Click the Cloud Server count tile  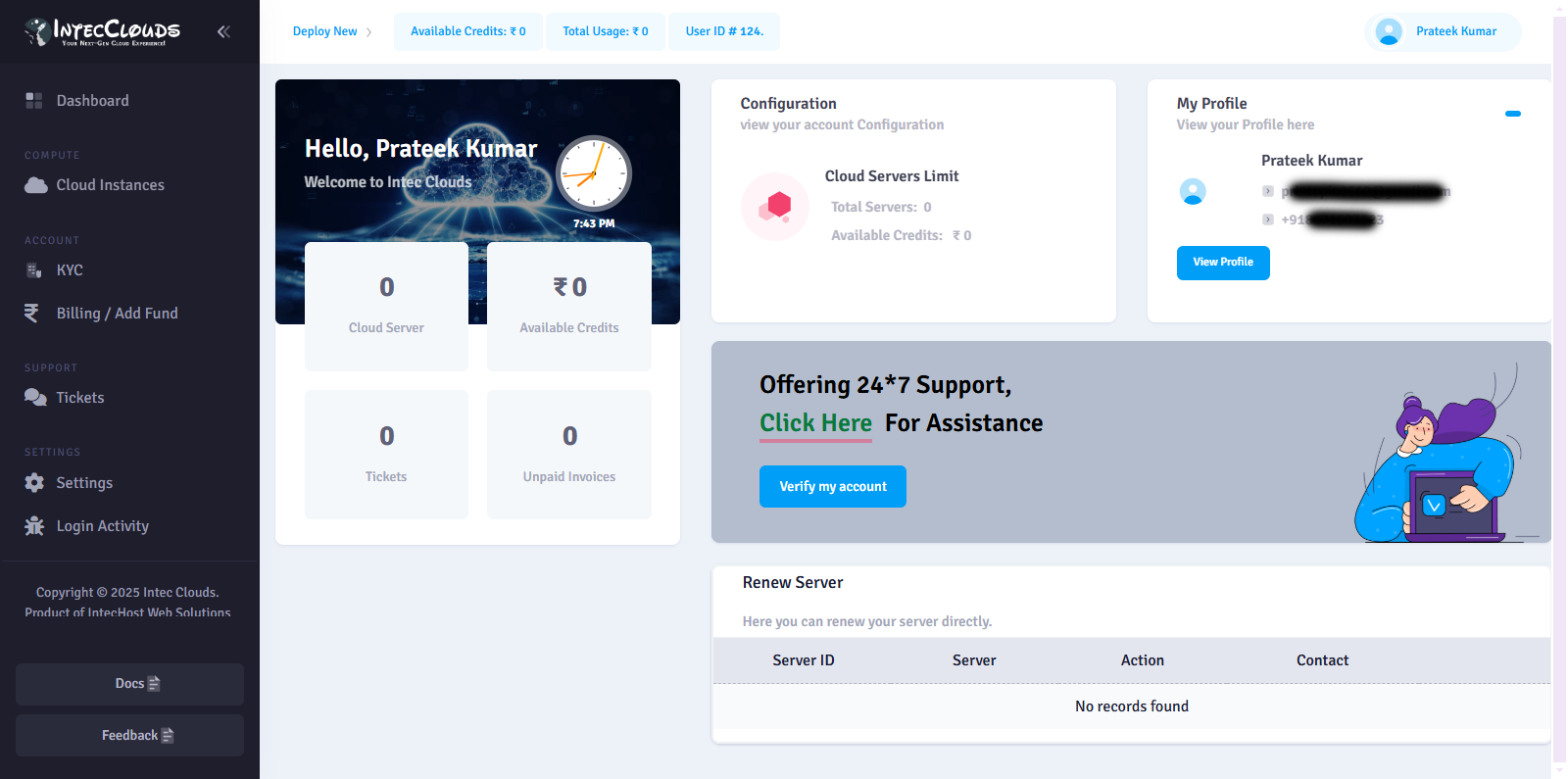click(386, 307)
